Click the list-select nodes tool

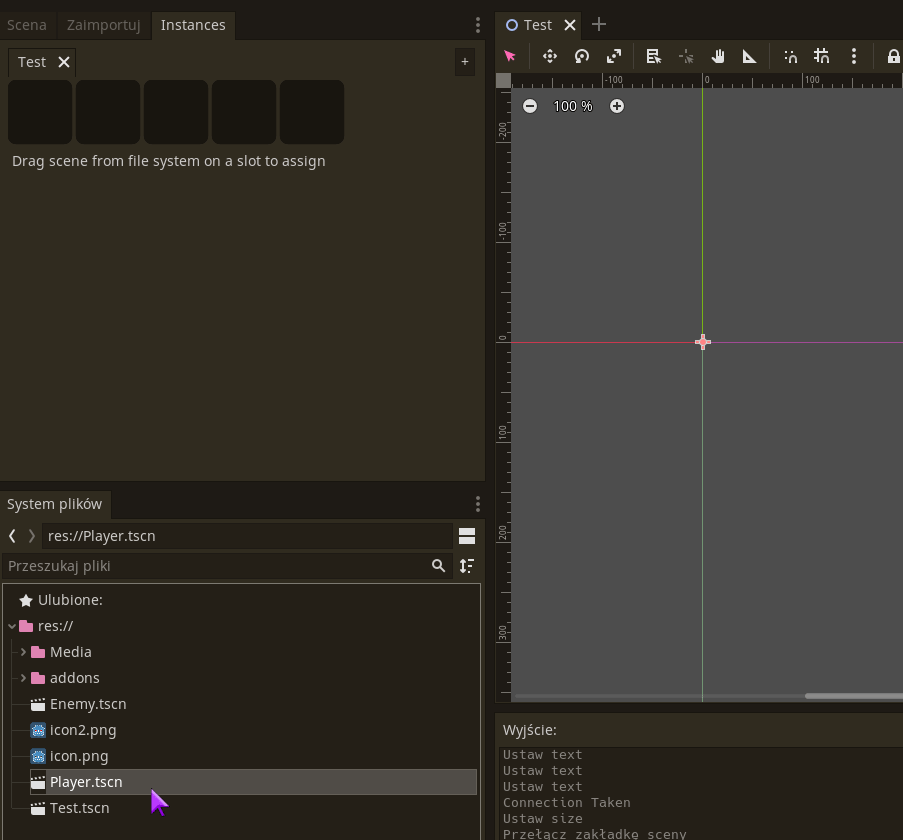(654, 56)
